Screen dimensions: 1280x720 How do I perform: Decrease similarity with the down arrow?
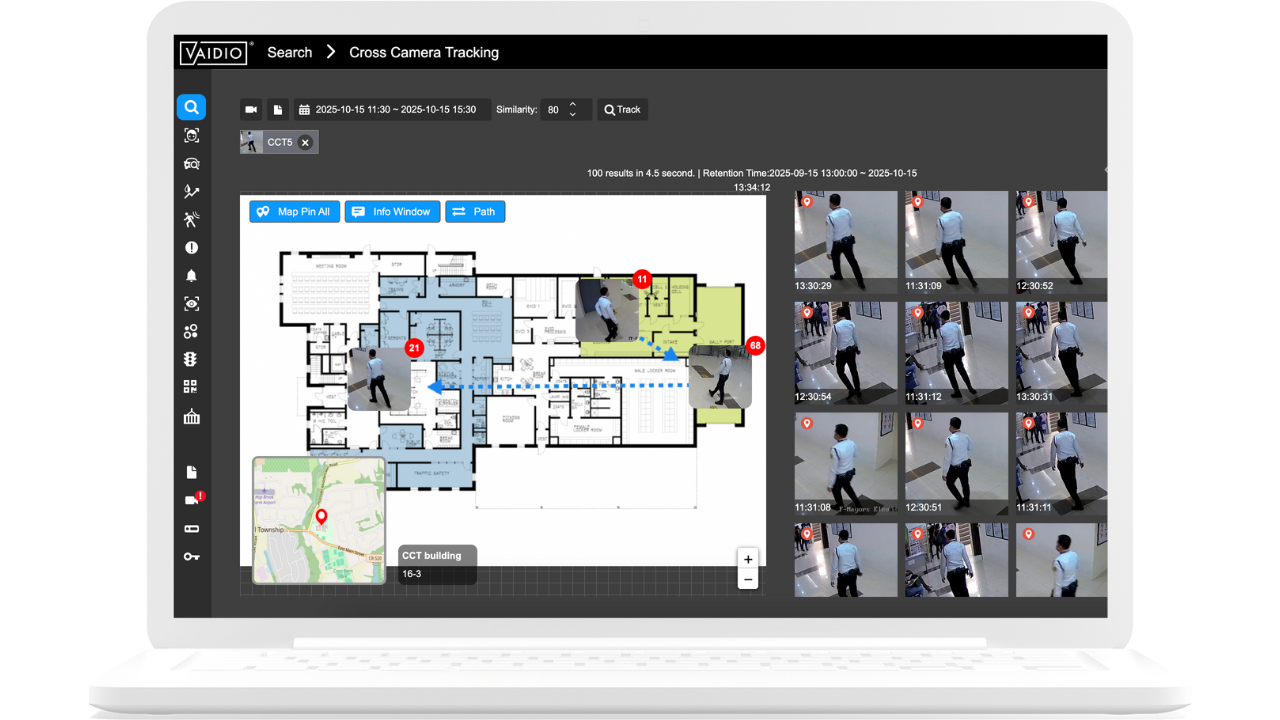(x=573, y=115)
